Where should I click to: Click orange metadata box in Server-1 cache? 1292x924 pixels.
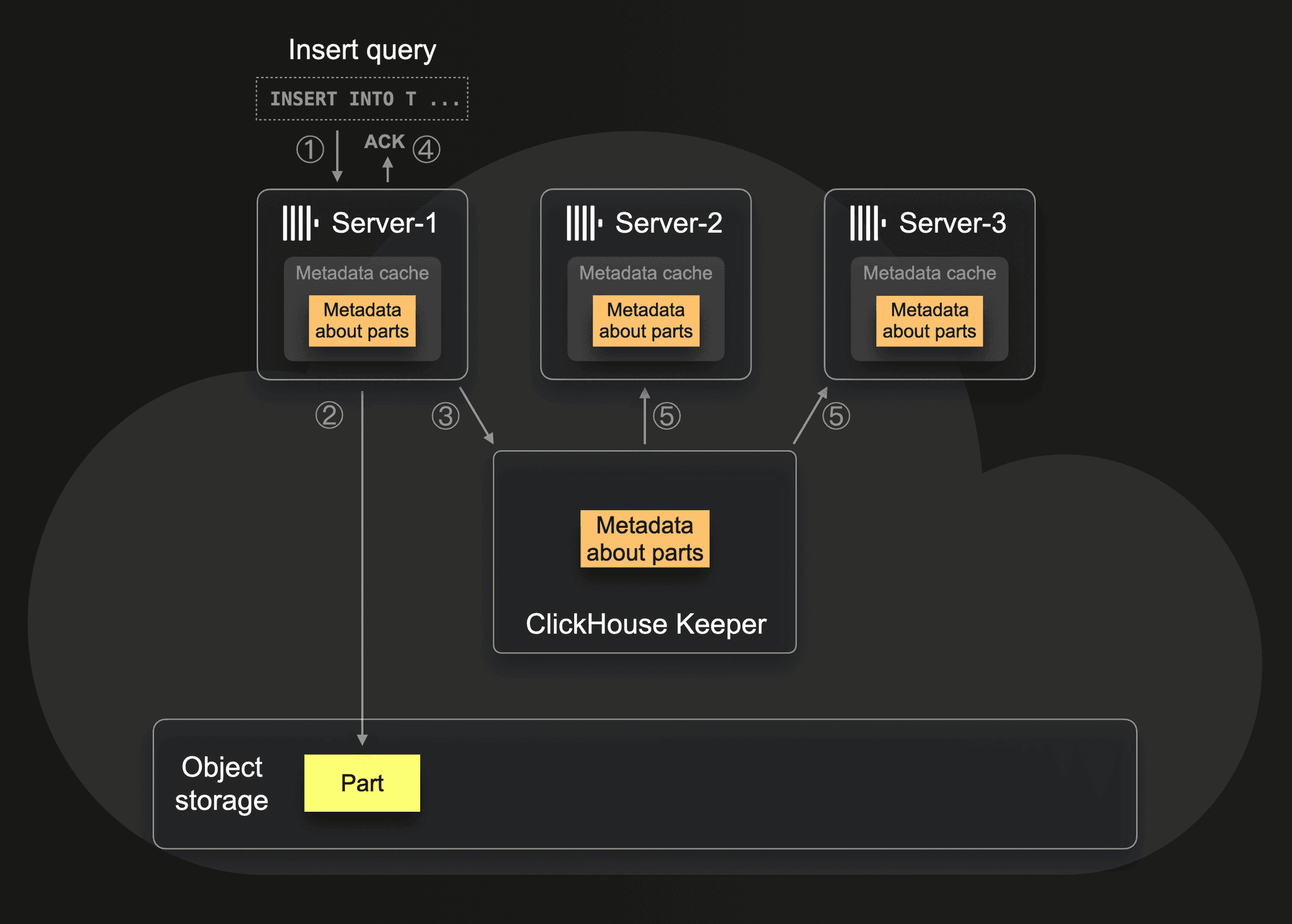pos(362,321)
